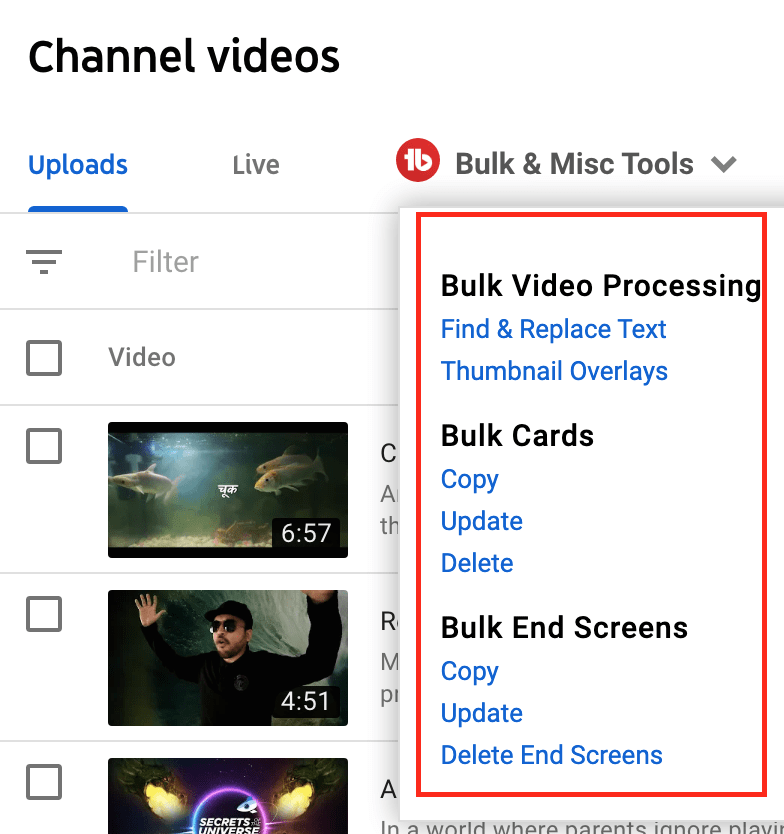Image resolution: width=784 pixels, height=834 pixels.
Task: Open the 6:57 fish aquarium video thumbnail
Action: click(x=228, y=490)
